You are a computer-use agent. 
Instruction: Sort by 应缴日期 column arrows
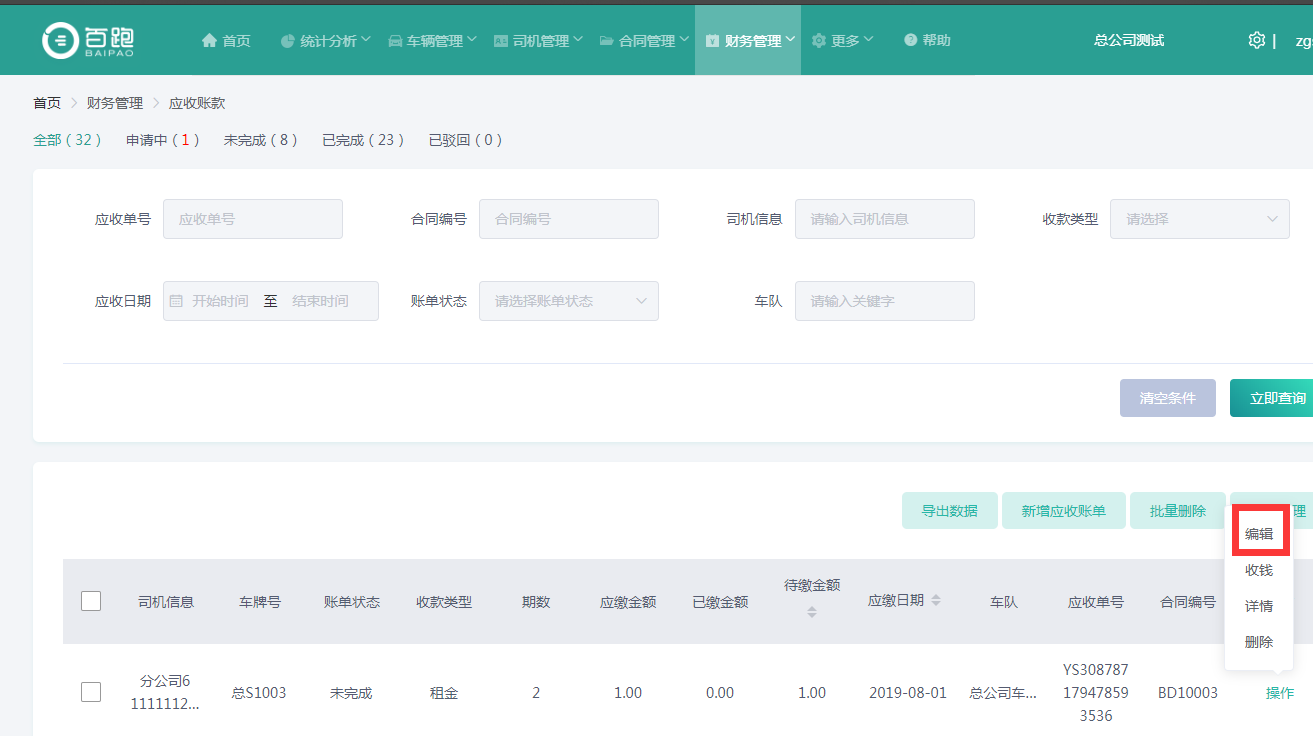pyautogui.click(x=936, y=600)
